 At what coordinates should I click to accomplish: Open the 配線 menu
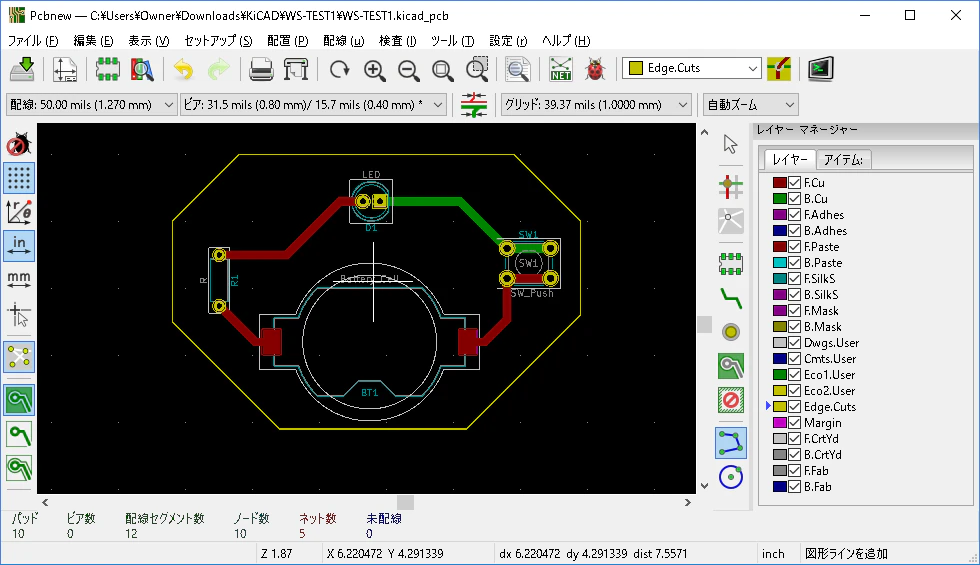pos(343,41)
